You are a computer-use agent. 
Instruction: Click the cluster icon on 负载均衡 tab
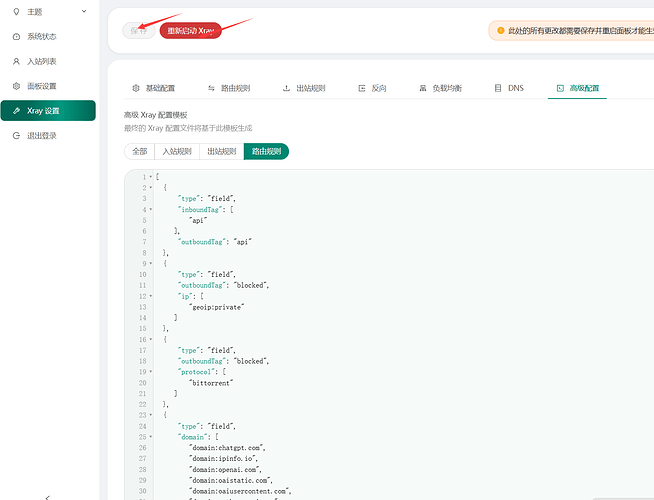pos(423,88)
